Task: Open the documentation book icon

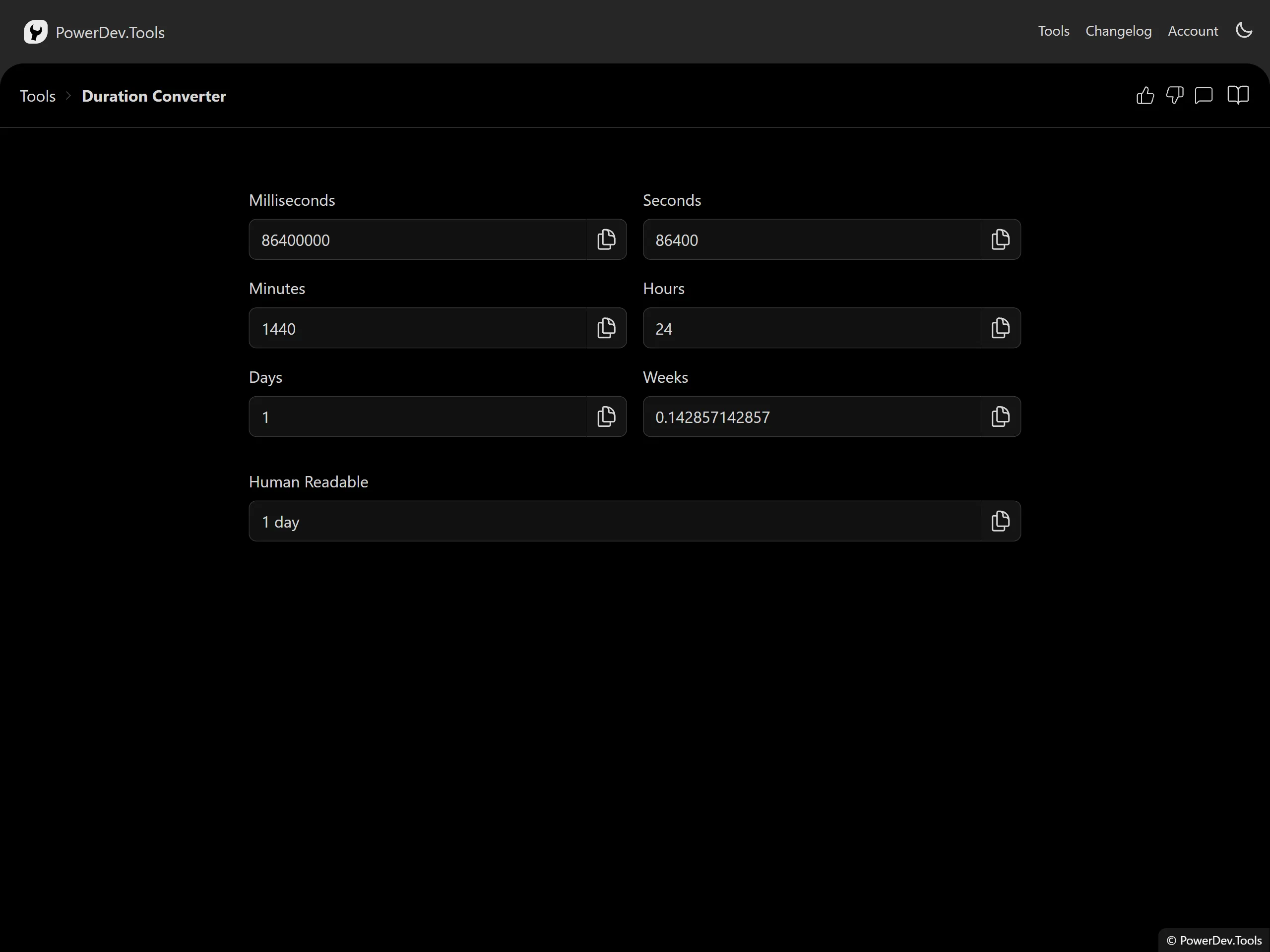Action: pos(1238,95)
